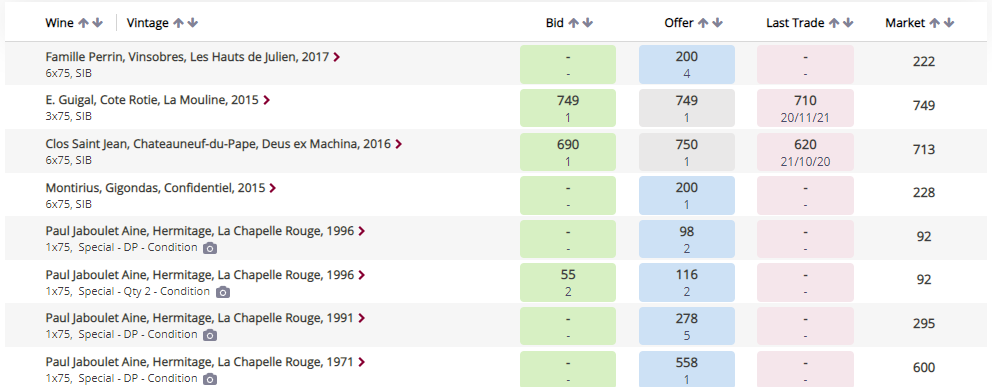Sort Offer column ascending arrow

coord(703,23)
